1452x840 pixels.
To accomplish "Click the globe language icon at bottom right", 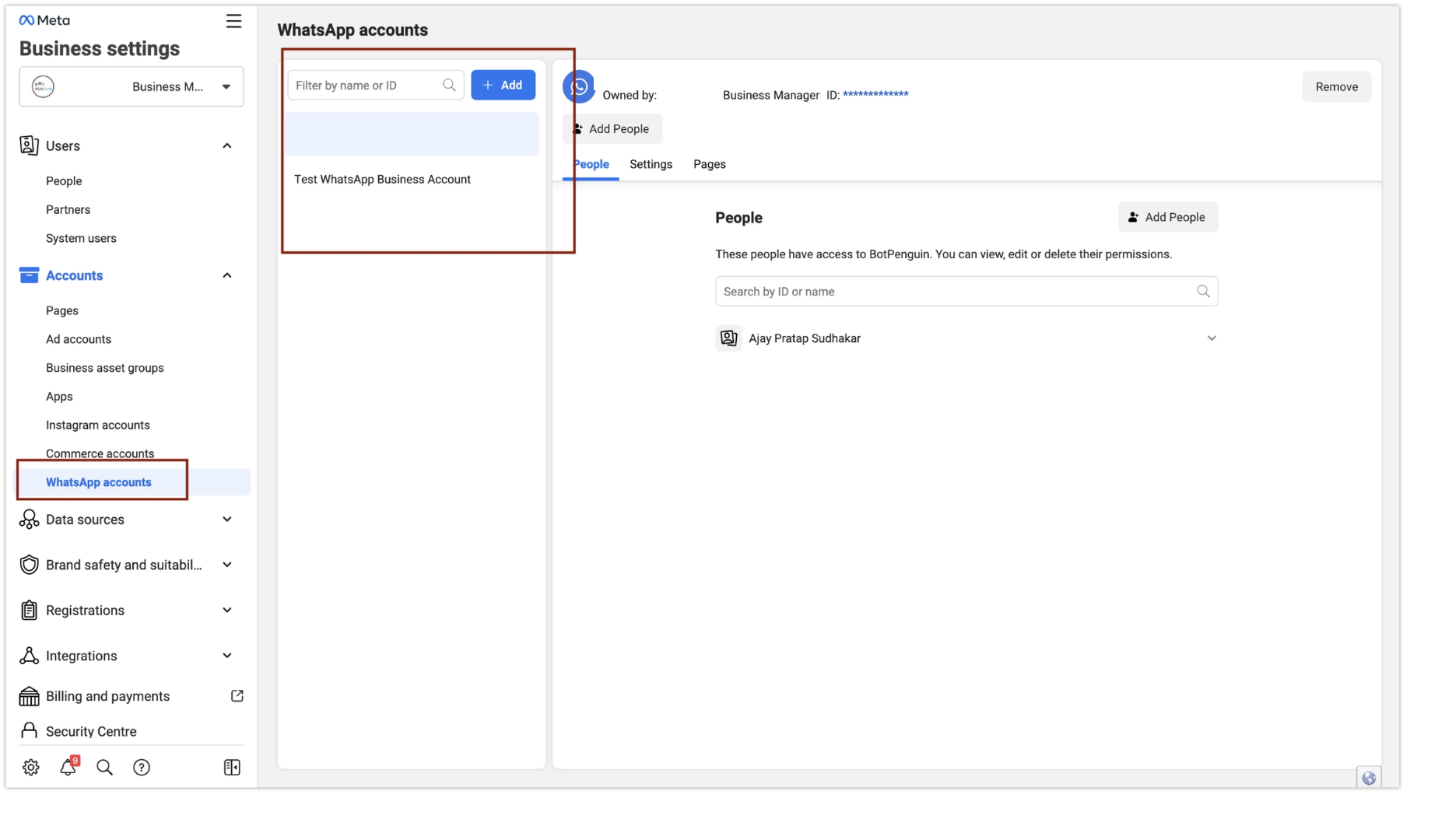I will [x=1368, y=777].
